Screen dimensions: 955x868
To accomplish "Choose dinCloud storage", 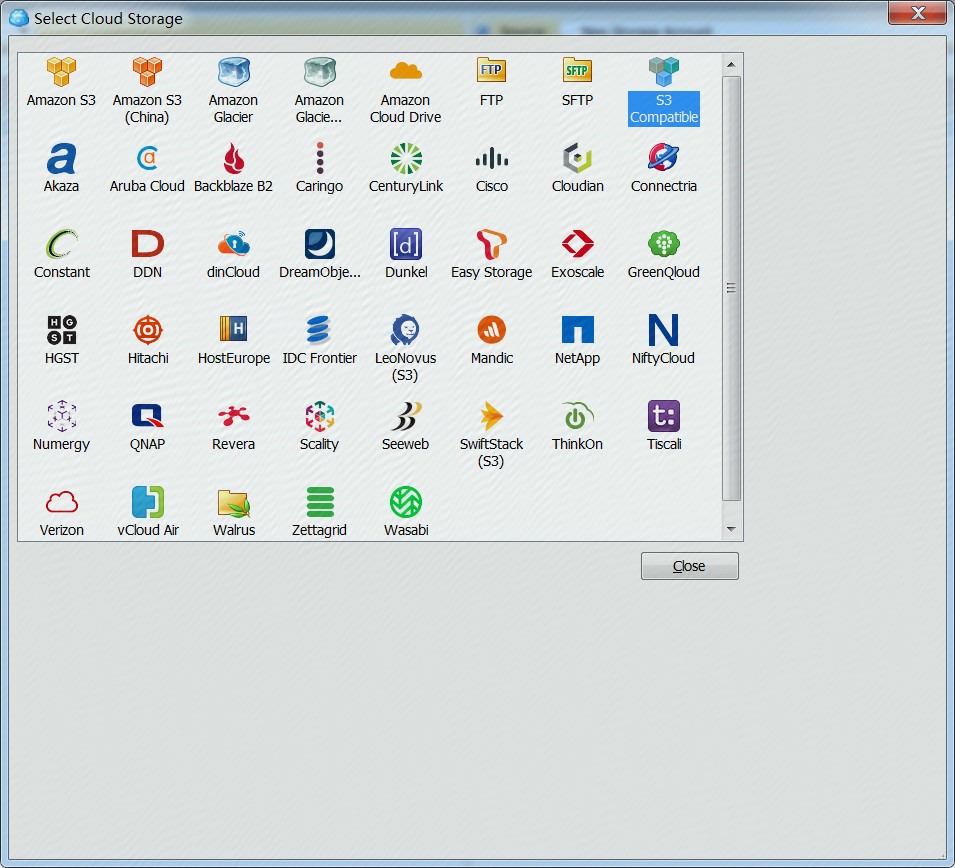I will pos(234,244).
